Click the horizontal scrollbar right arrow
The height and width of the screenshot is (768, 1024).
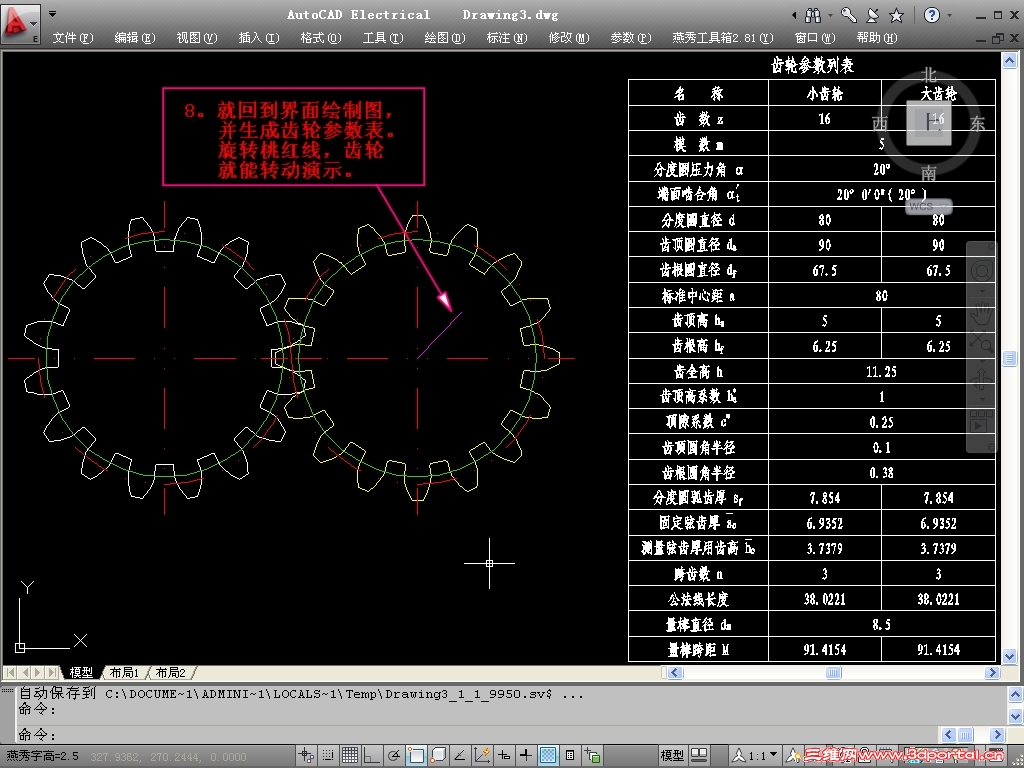pos(993,672)
